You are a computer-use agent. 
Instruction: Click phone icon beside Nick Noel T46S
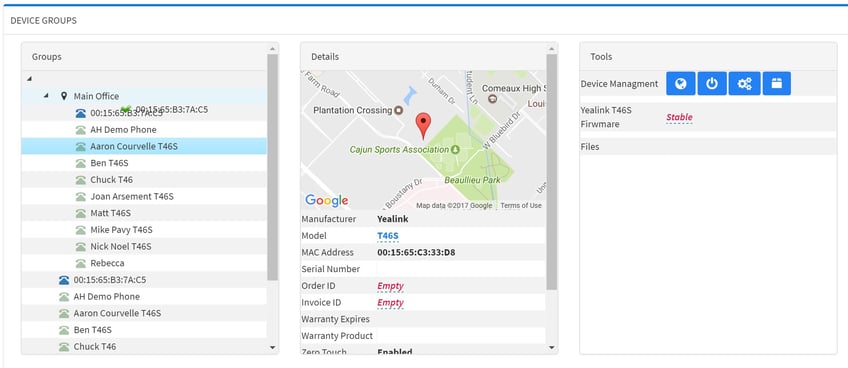pyautogui.click(x=81, y=247)
